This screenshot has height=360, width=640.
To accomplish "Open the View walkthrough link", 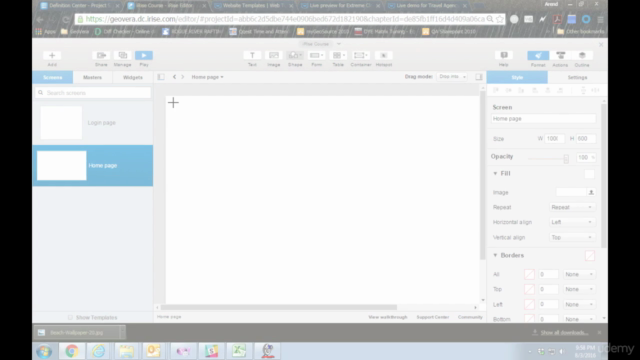I will point(388,317).
